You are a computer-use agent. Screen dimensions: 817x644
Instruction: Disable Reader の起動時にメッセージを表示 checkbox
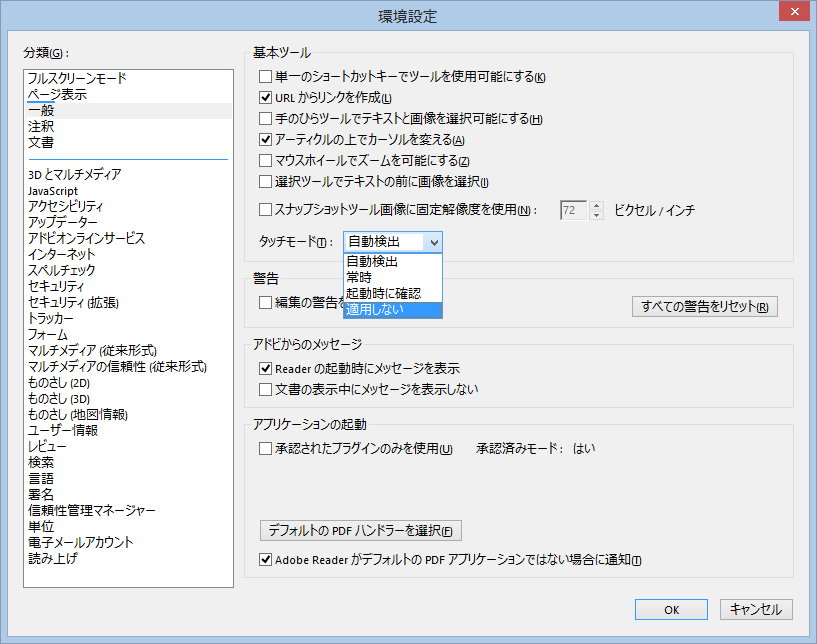point(266,369)
